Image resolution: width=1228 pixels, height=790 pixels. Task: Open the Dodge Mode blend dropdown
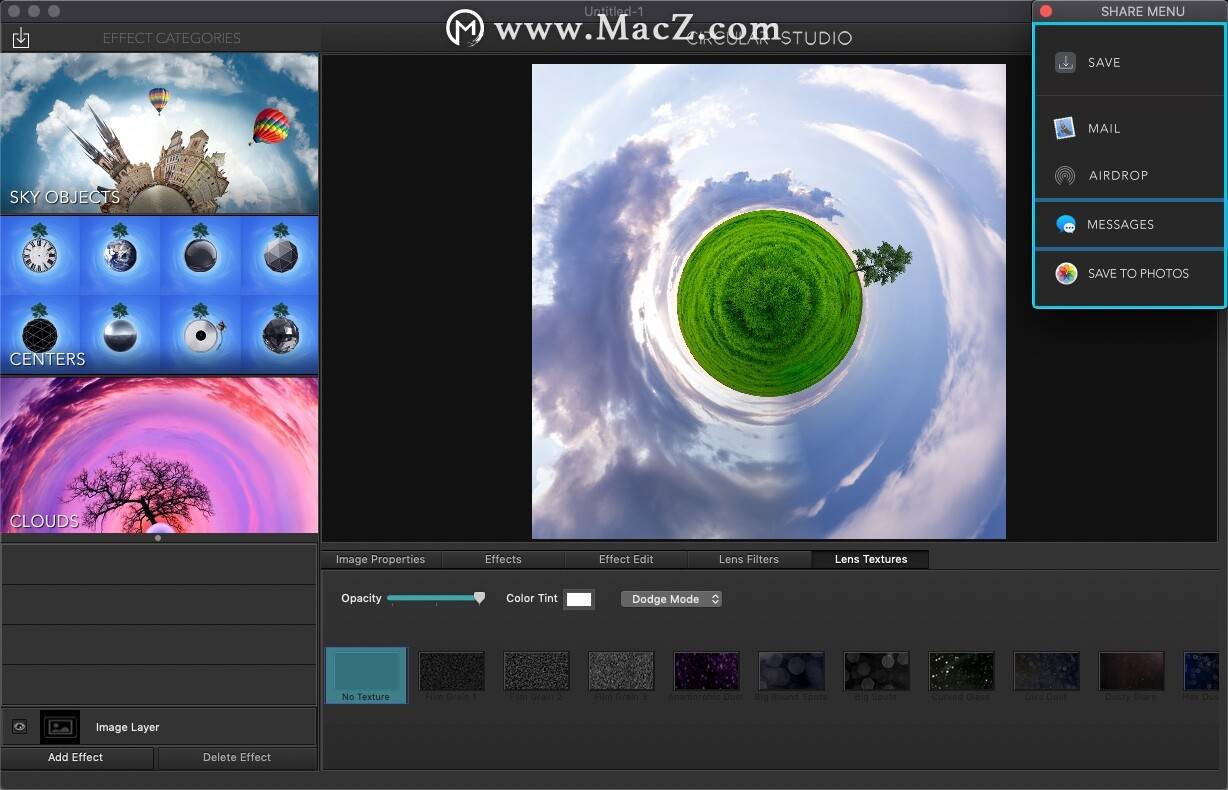click(671, 599)
